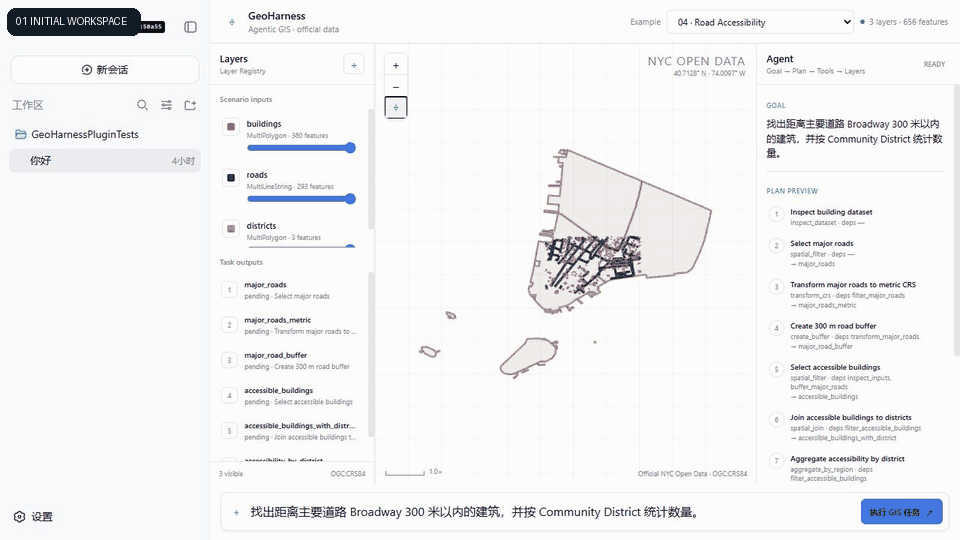Select the major_road_buffer task output

click(290, 361)
